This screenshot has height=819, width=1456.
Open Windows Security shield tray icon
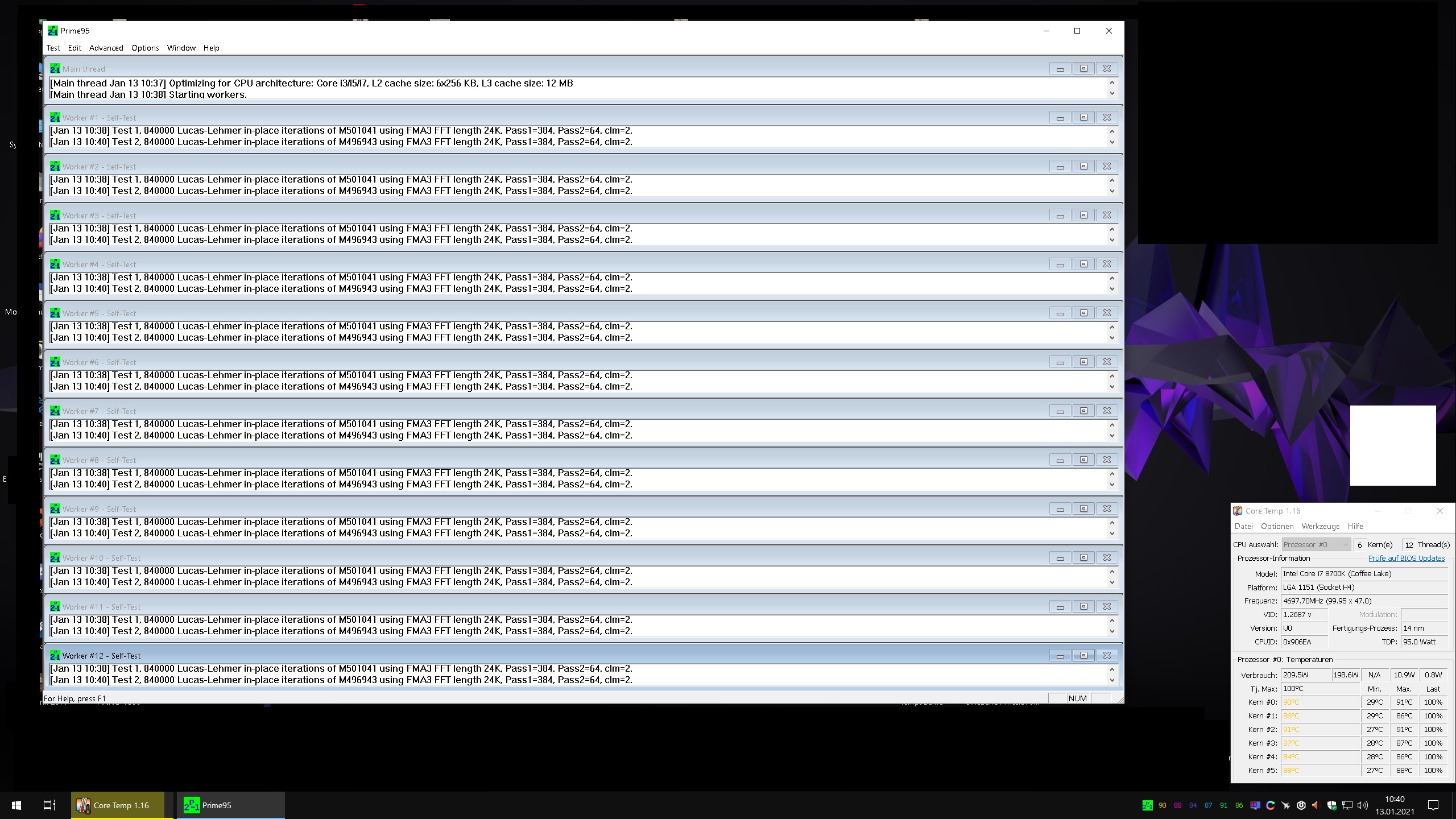tap(1331, 805)
